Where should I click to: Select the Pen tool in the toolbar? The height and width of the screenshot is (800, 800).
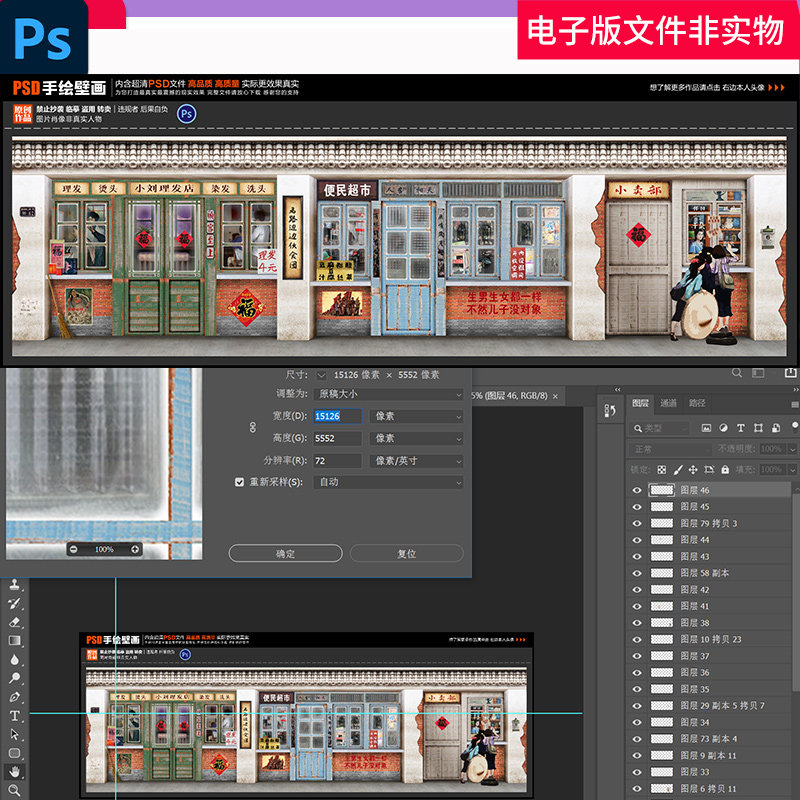(13, 699)
